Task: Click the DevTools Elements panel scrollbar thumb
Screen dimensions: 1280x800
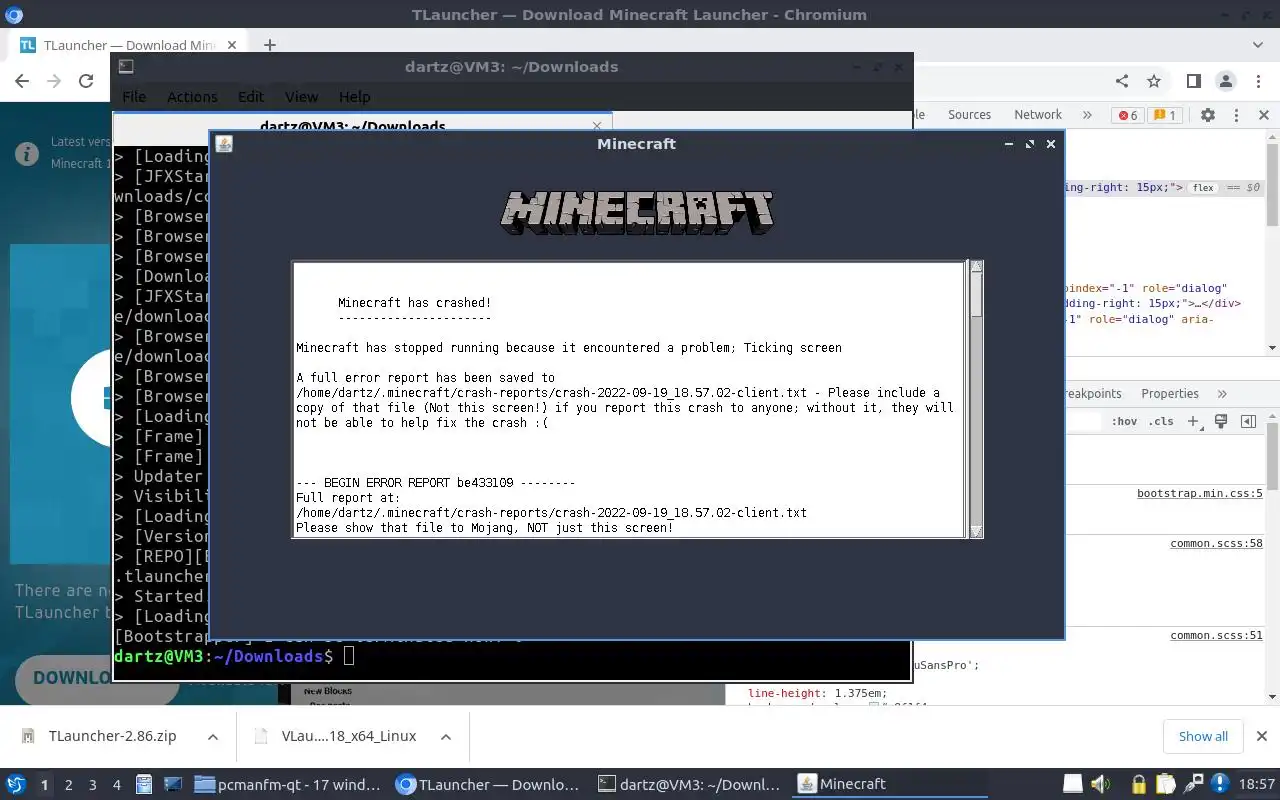Action: (1273, 183)
